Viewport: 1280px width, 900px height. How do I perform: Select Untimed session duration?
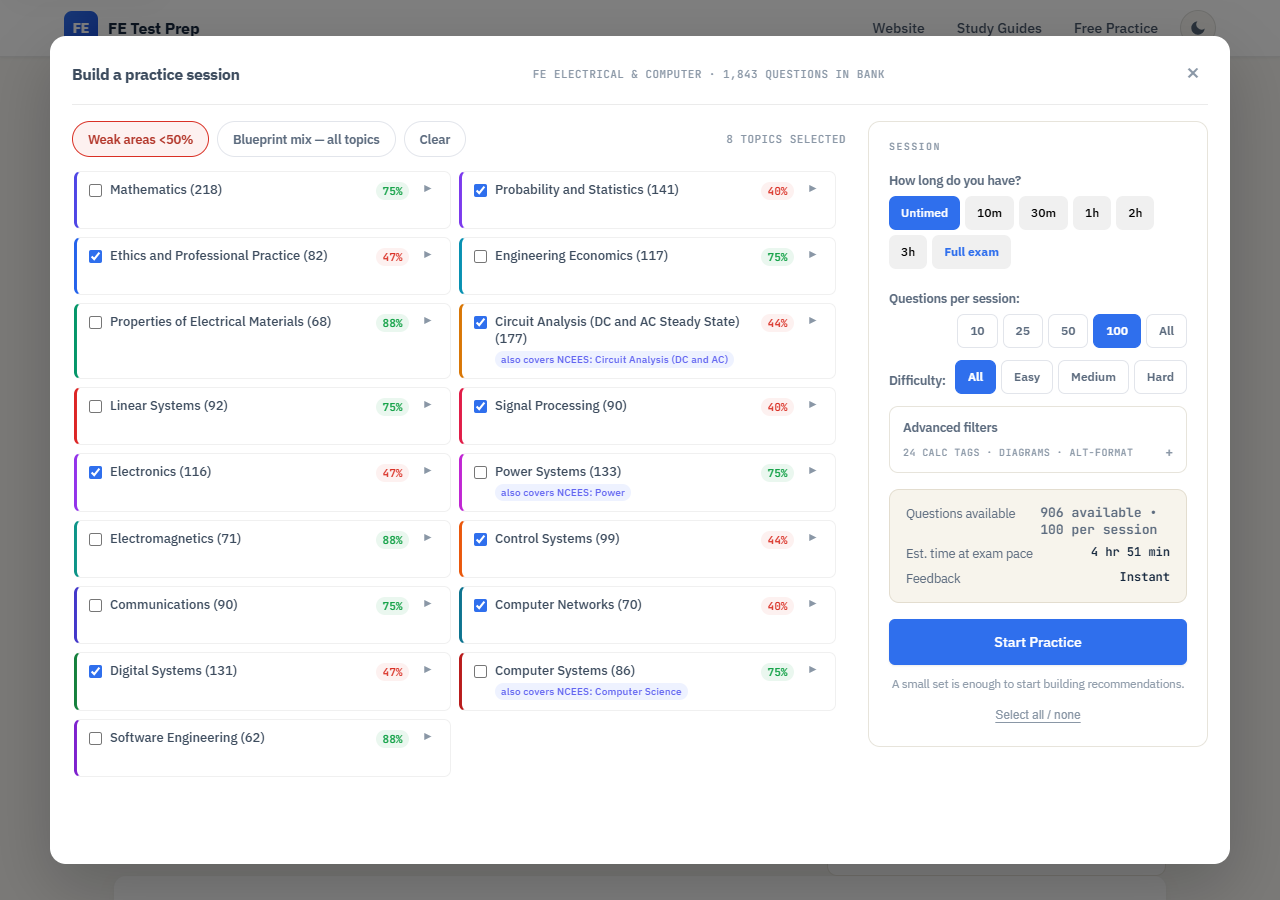point(924,213)
